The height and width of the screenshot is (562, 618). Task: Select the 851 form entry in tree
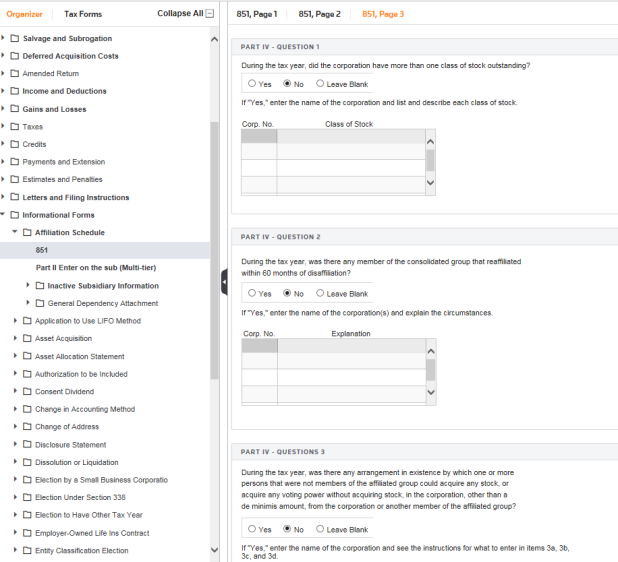click(41, 250)
